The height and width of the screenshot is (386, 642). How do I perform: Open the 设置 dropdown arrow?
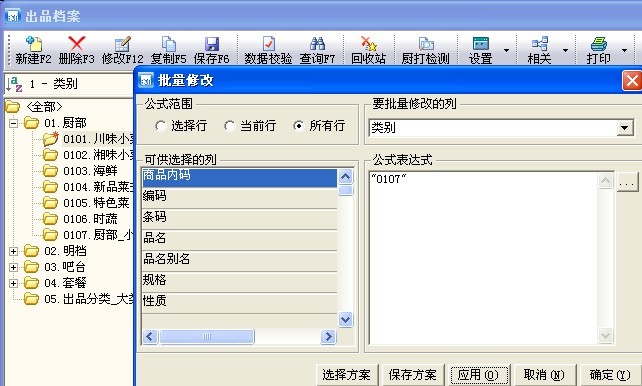click(506, 50)
